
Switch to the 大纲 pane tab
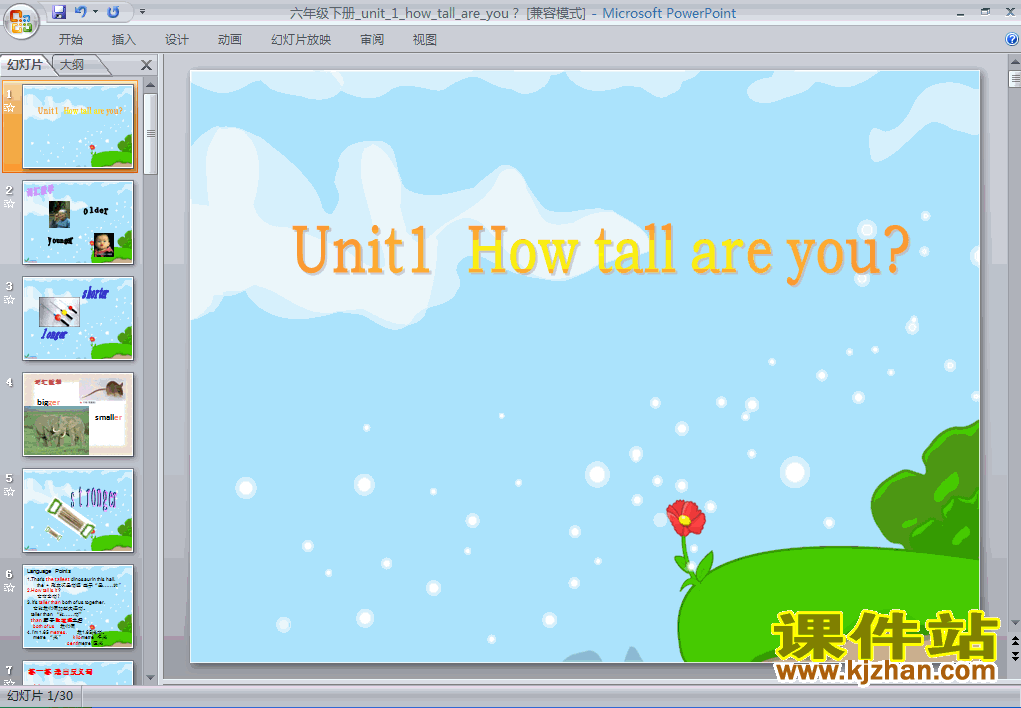(73, 64)
